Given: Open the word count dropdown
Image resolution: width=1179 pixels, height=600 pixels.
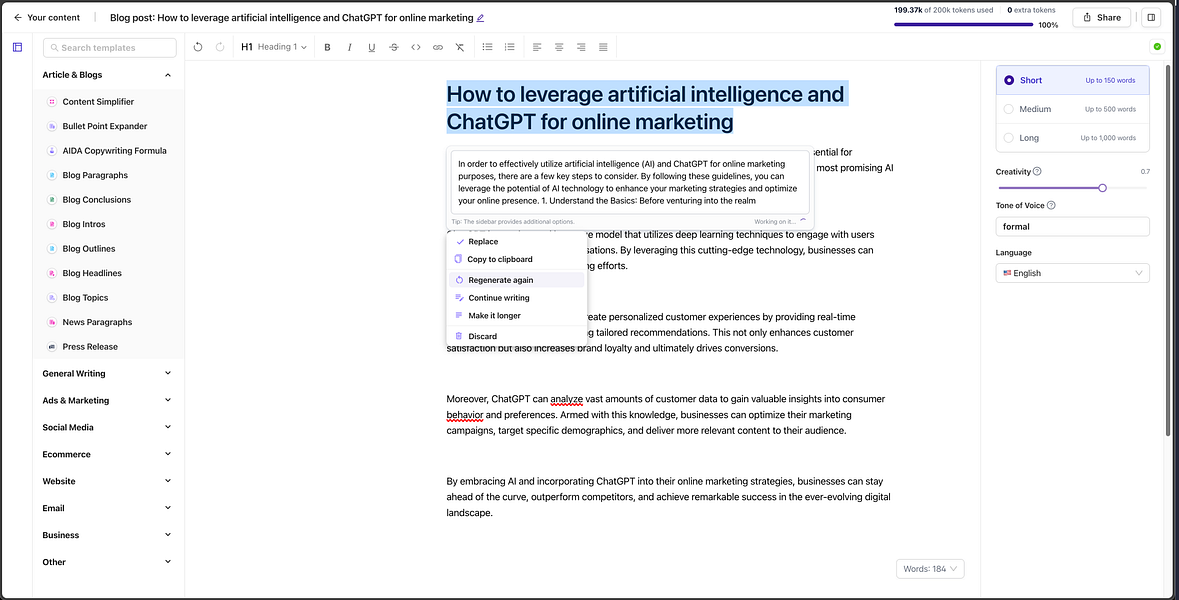Looking at the screenshot, I should pyautogui.click(x=930, y=569).
